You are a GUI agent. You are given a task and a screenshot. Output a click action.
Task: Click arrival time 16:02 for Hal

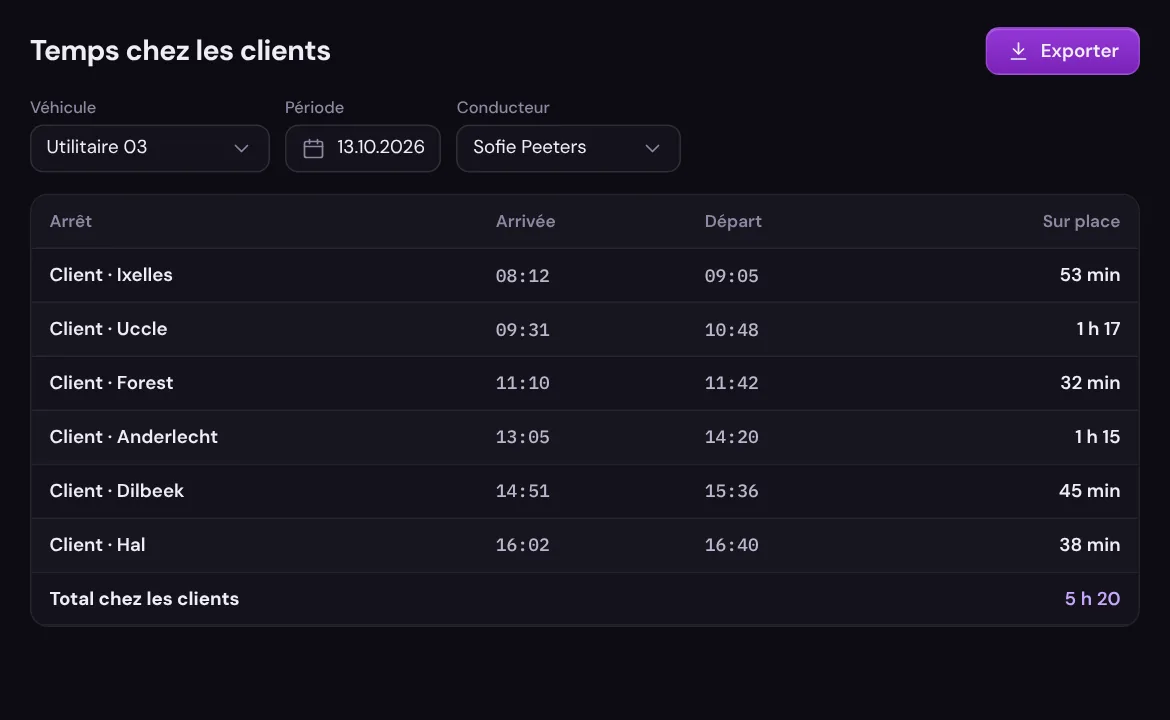(x=522, y=545)
